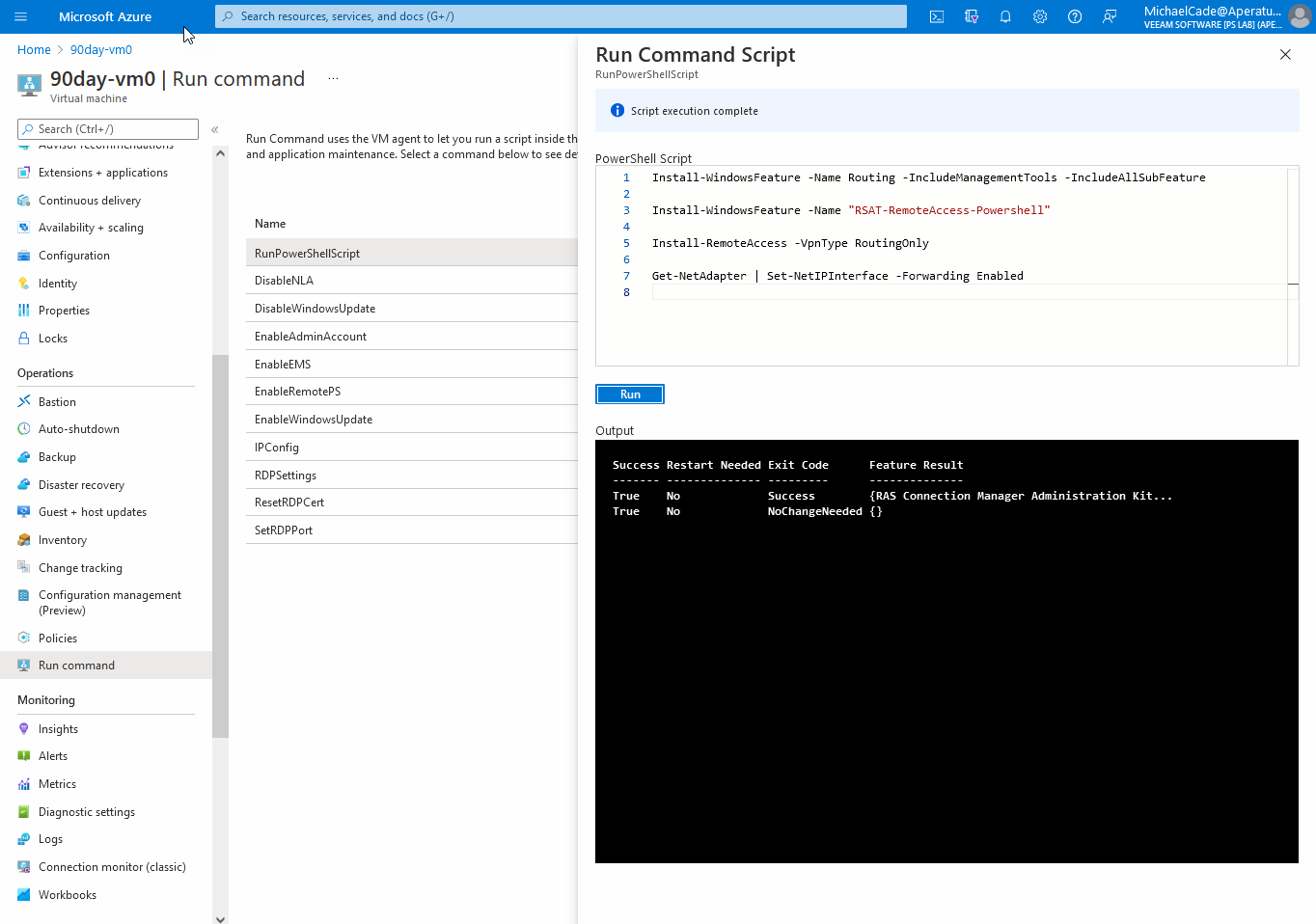Close the Run Command Script panel
Viewport: 1316px width, 924px height.
[x=1285, y=55]
